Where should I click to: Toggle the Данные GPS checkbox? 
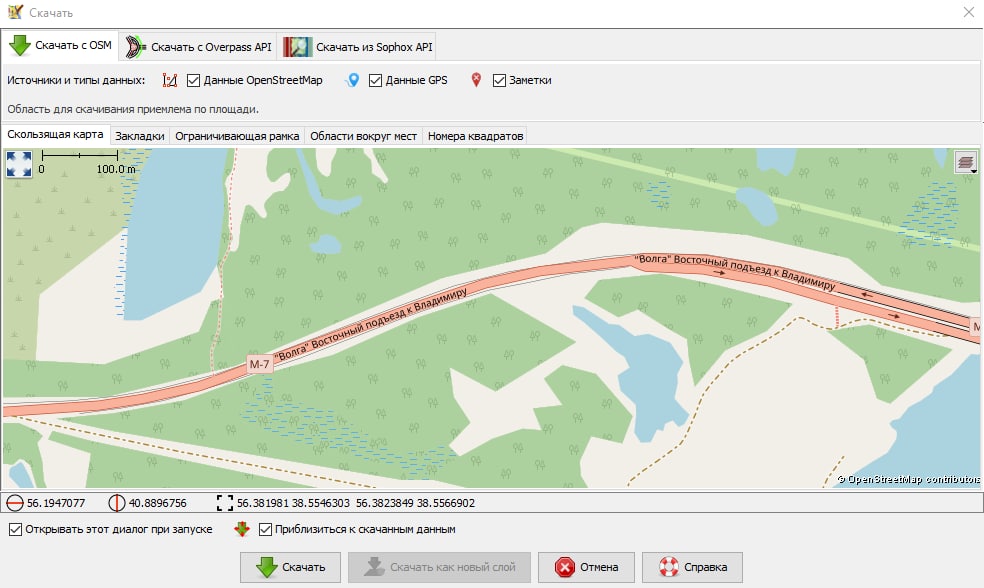[x=375, y=80]
